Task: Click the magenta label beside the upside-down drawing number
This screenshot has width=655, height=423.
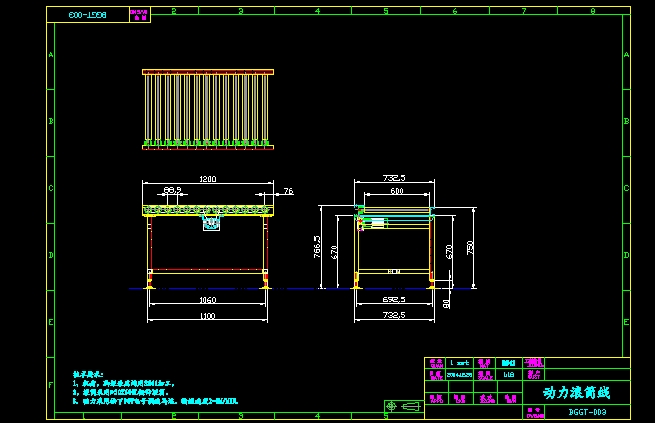Action: 140,15
